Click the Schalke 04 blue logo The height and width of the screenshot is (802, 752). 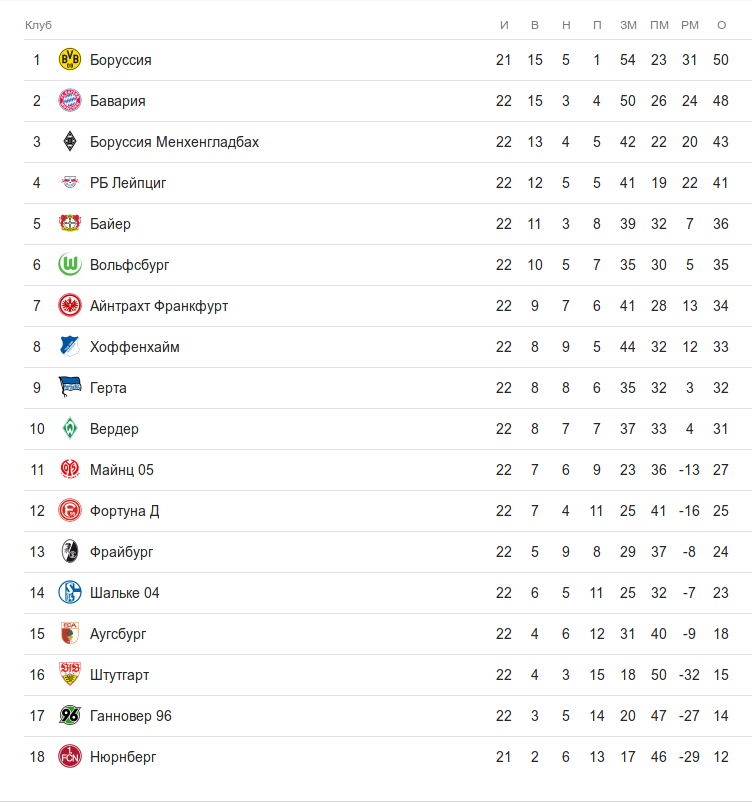[70, 593]
